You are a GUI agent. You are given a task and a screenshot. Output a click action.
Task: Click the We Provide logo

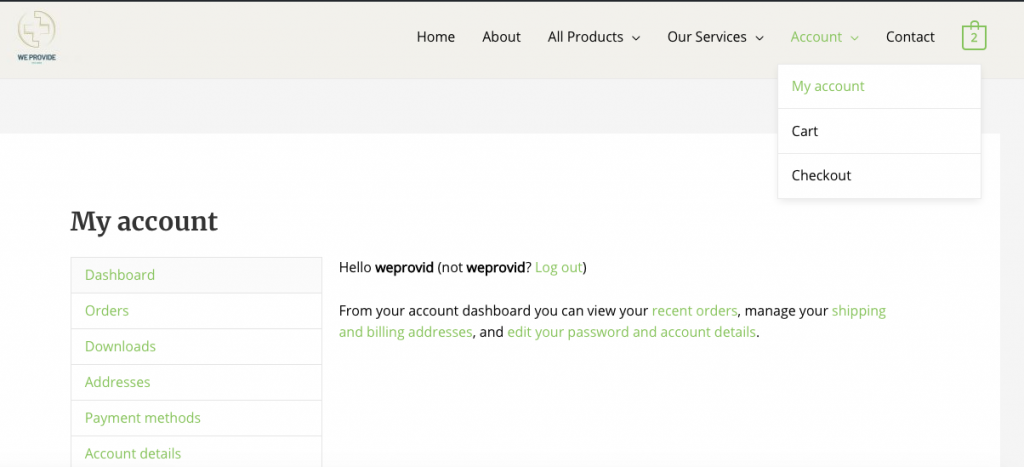tap(37, 37)
